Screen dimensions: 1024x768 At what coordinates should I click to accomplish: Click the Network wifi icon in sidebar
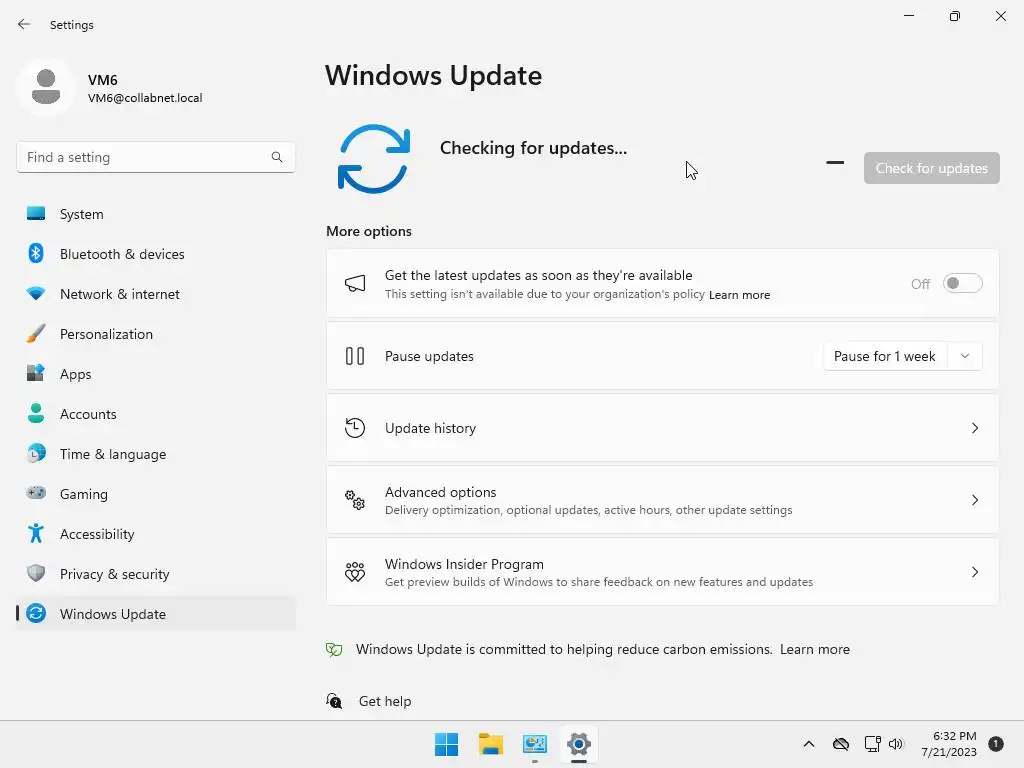tap(36, 294)
